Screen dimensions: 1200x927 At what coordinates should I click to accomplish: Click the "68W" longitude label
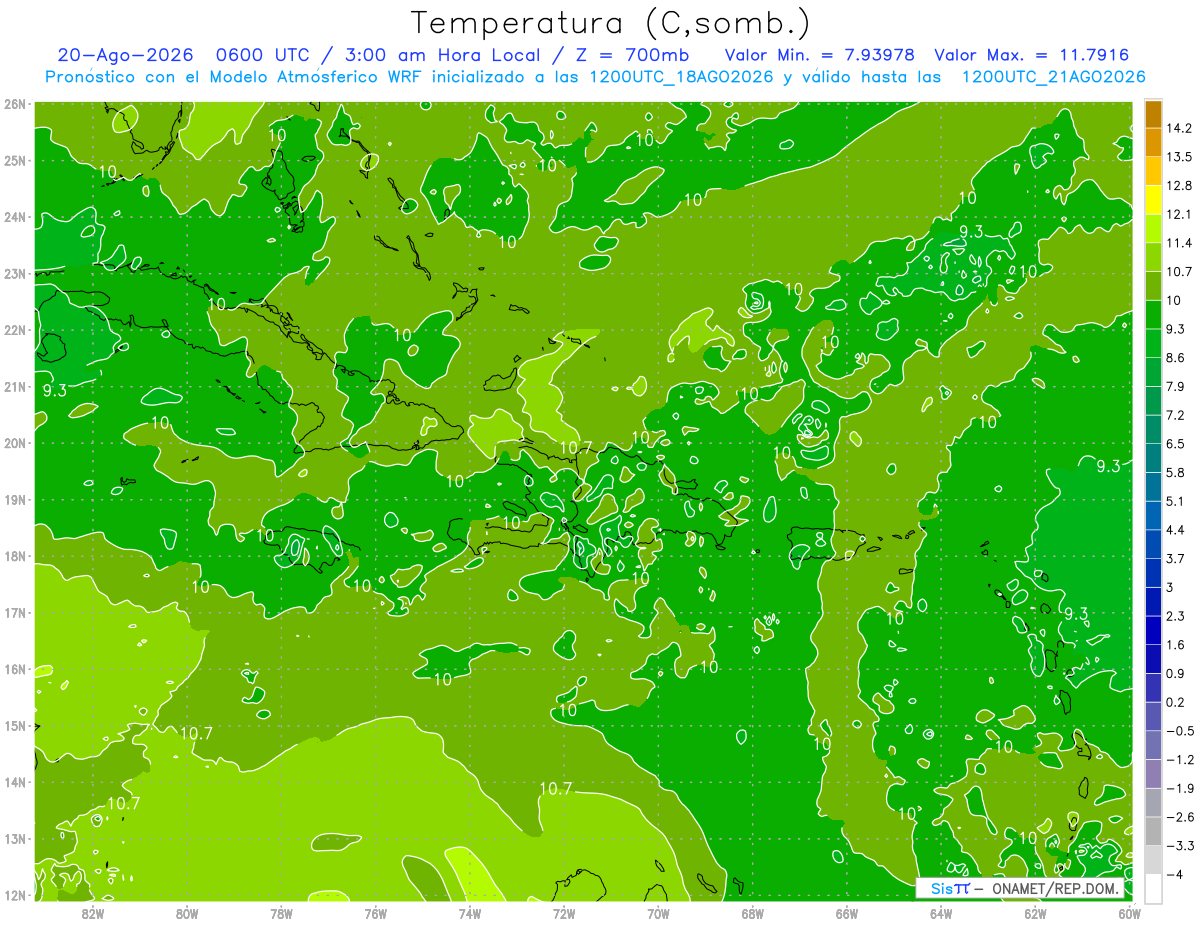[753, 914]
